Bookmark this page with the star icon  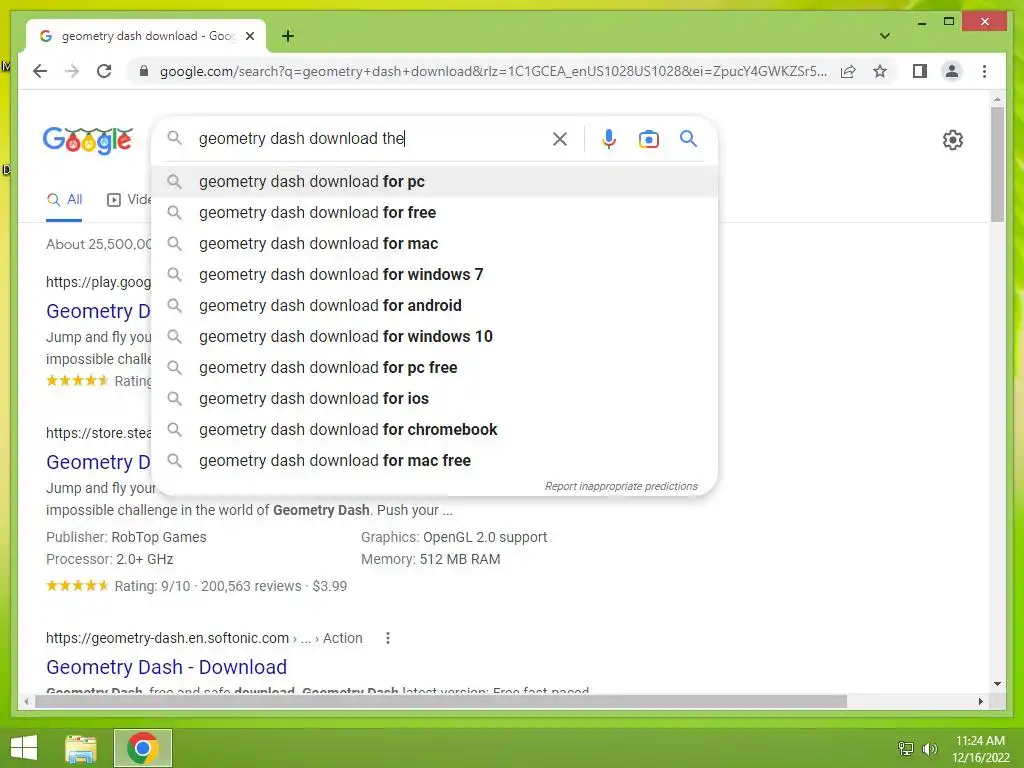(880, 71)
